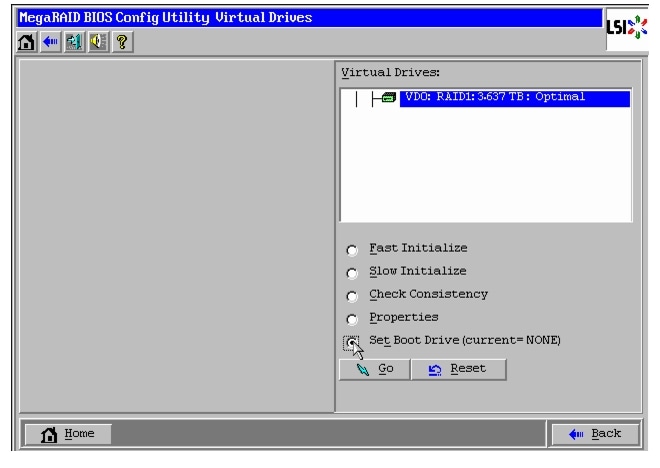Select the Slow Initialize radio button

[x=352, y=273]
